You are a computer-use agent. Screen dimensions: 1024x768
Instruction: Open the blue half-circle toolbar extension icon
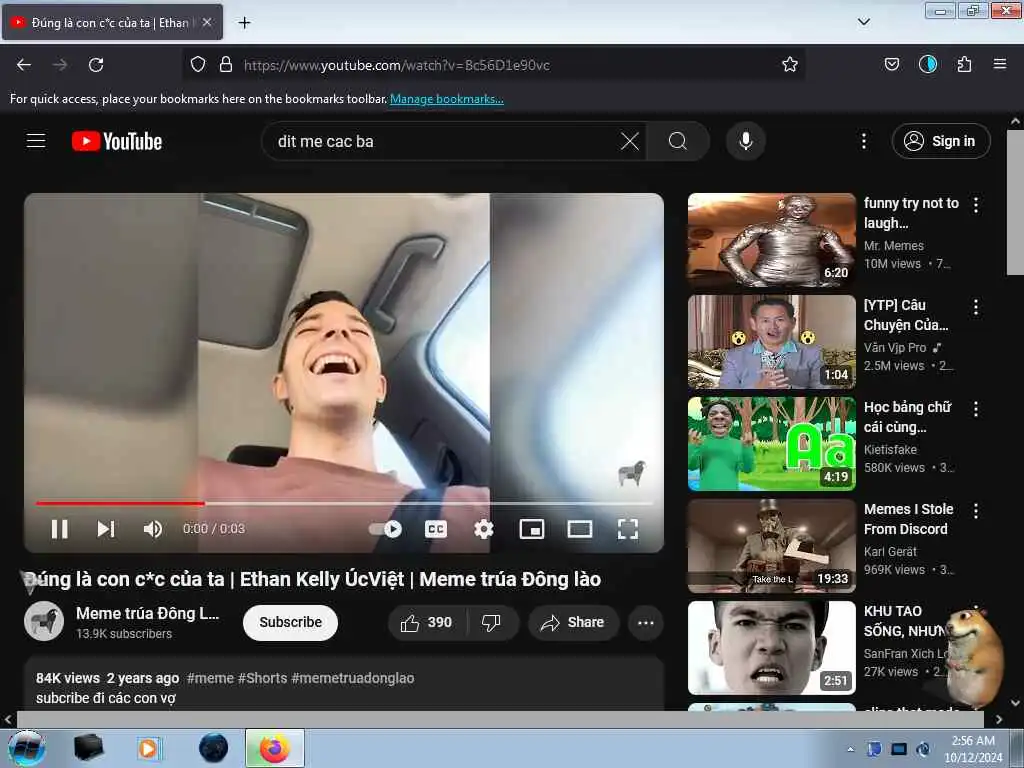click(927, 64)
